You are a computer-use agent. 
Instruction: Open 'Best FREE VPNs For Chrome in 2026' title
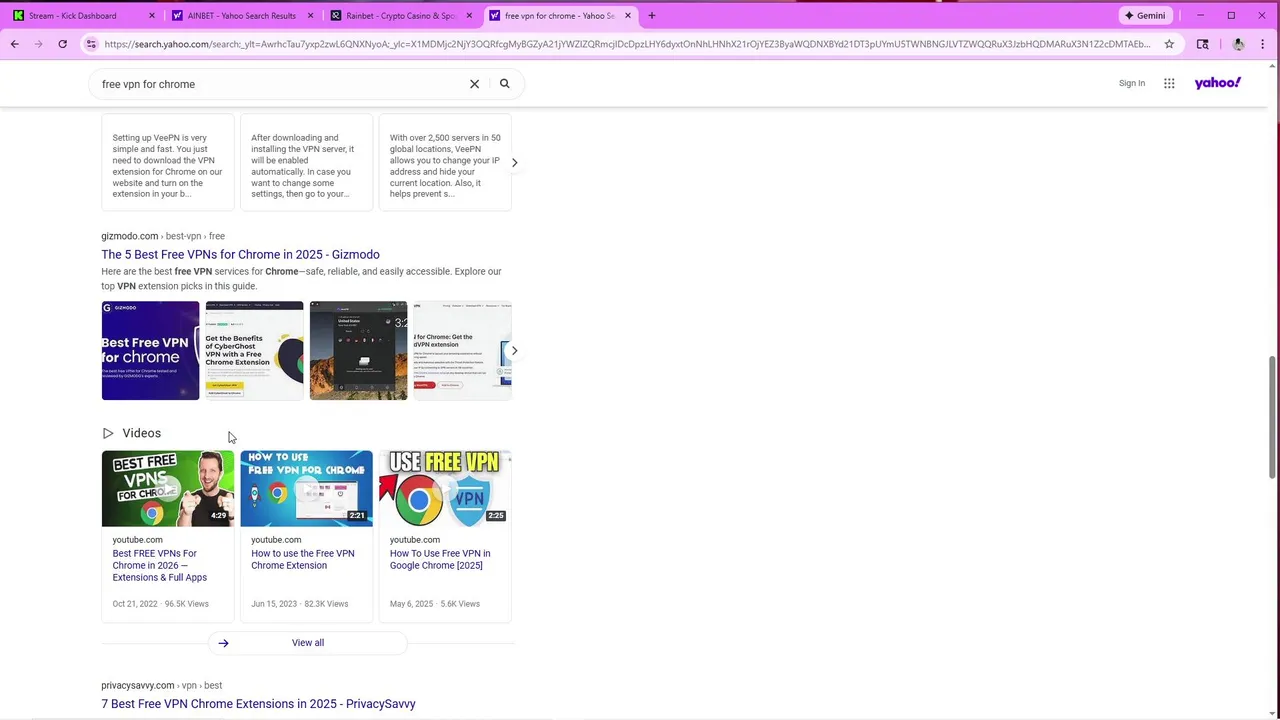coord(160,565)
